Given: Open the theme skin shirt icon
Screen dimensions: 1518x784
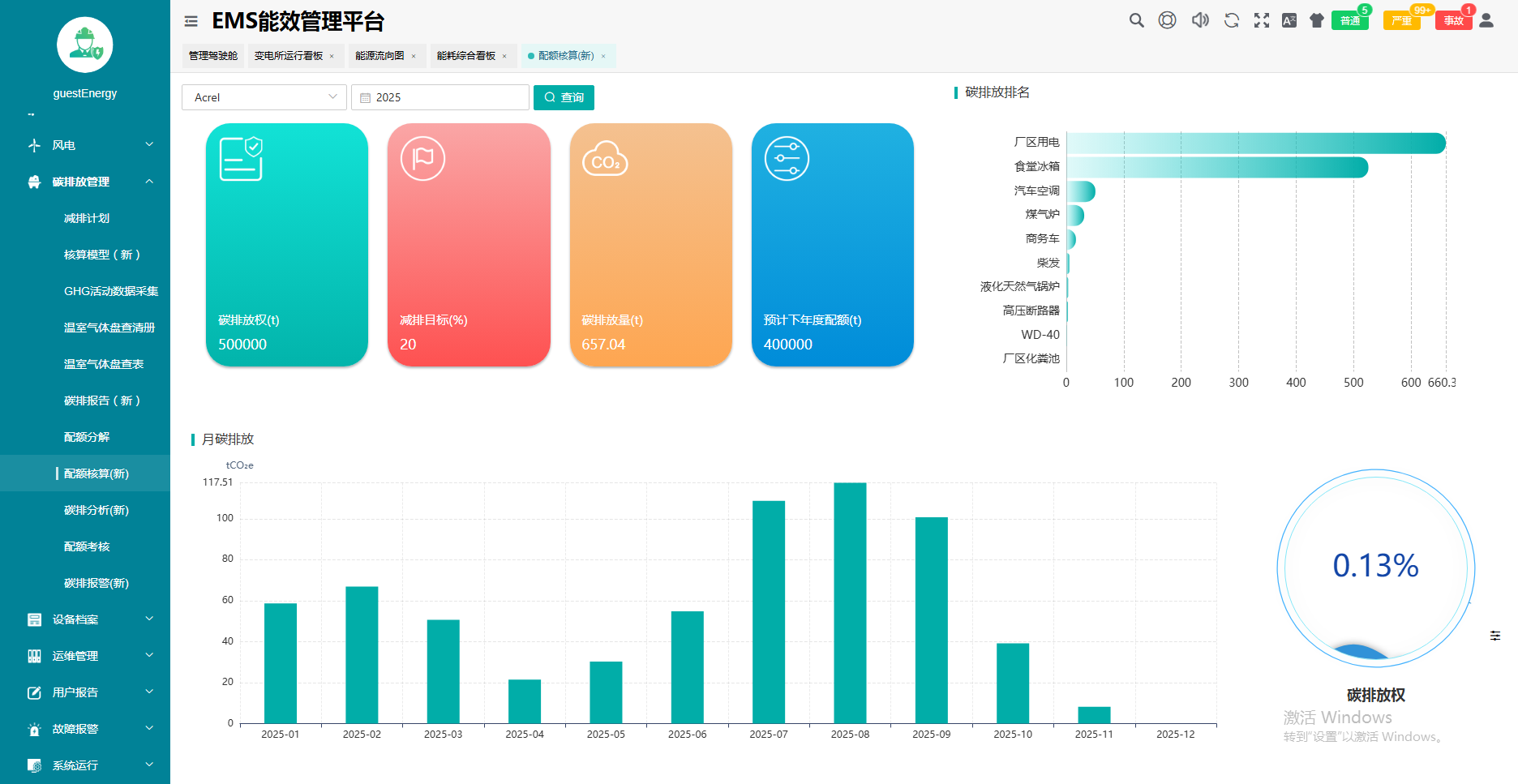Looking at the screenshot, I should [x=1316, y=20].
